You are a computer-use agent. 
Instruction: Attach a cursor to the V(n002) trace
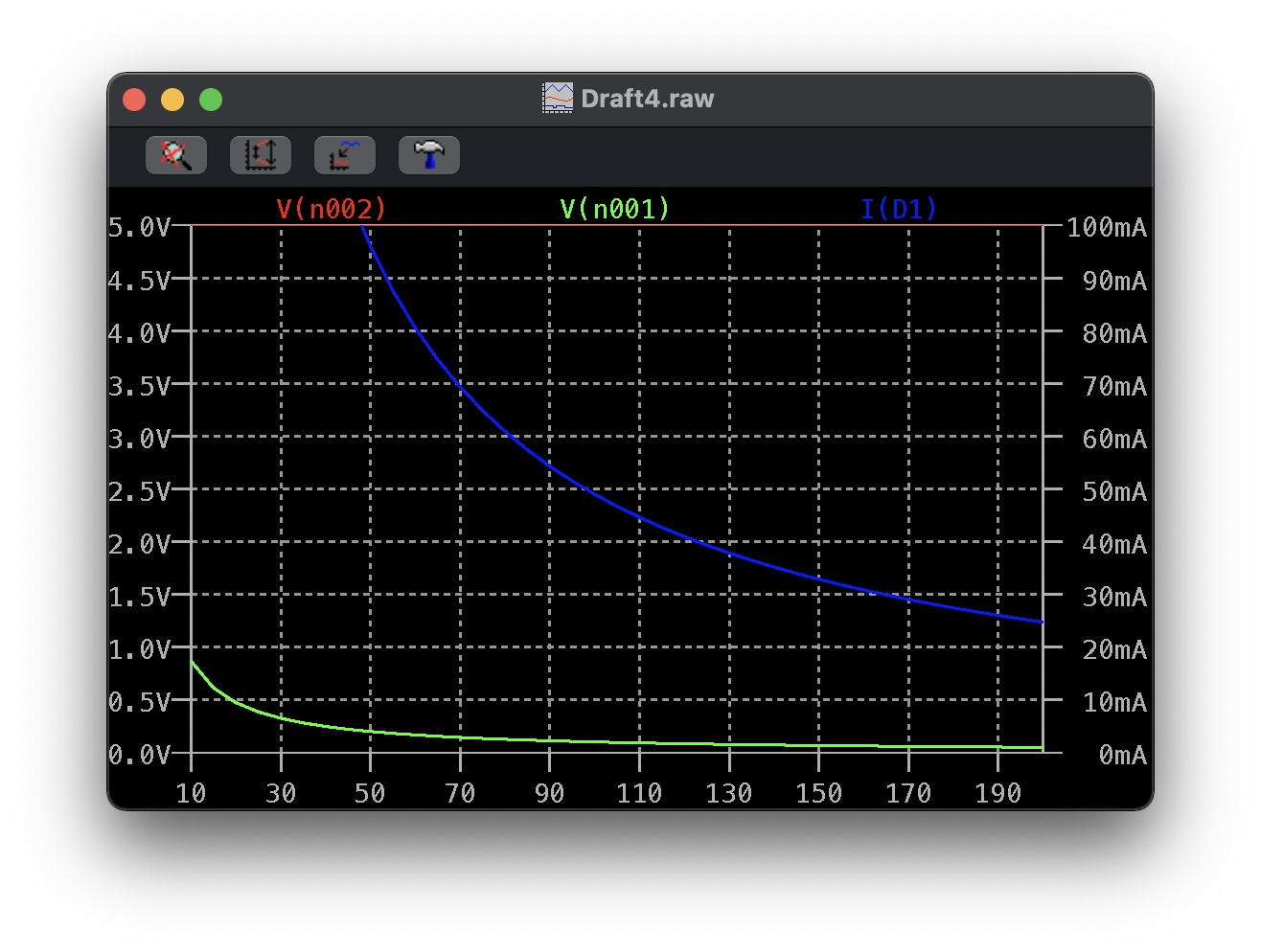click(x=331, y=208)
